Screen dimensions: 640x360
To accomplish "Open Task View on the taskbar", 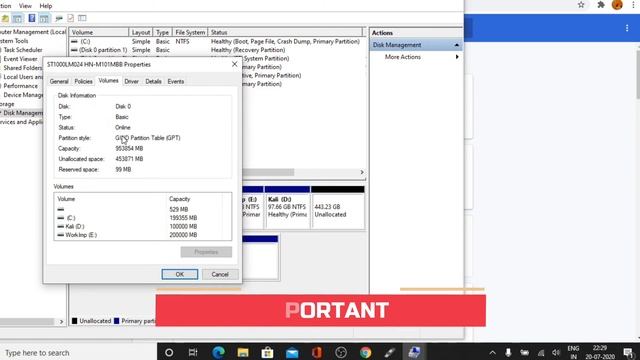I will pos(193,352).
